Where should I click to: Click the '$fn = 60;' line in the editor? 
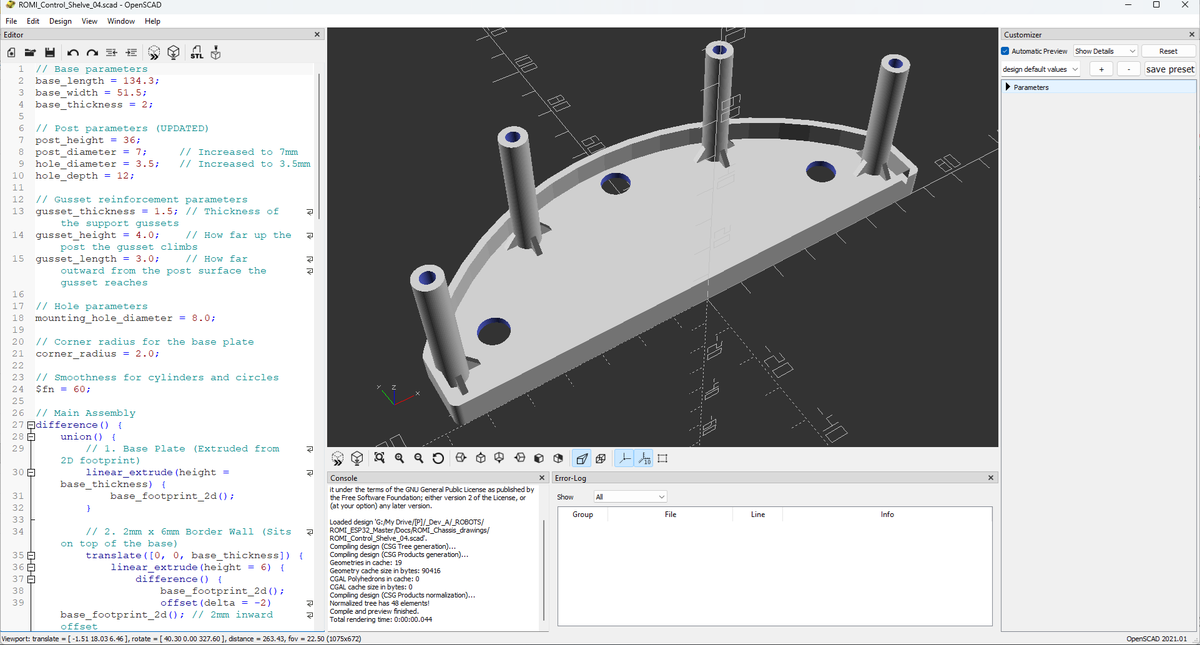[x=63, y=389]
